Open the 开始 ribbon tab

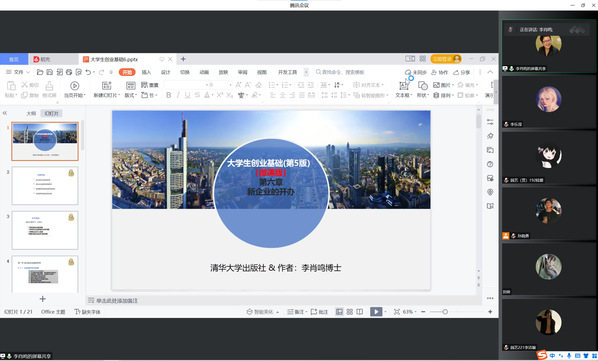(127, 72)
